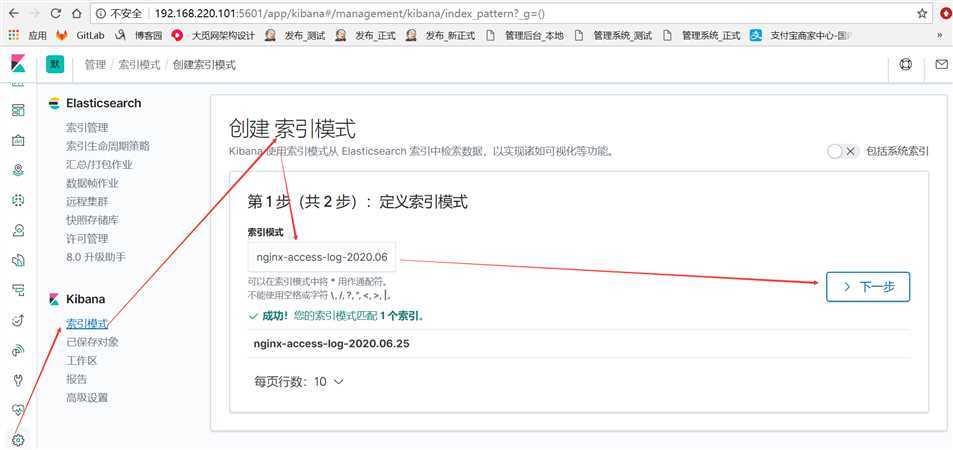Open 8.0 升级助手 menu item
Screen dimensions: 953x450
[96, 257]
